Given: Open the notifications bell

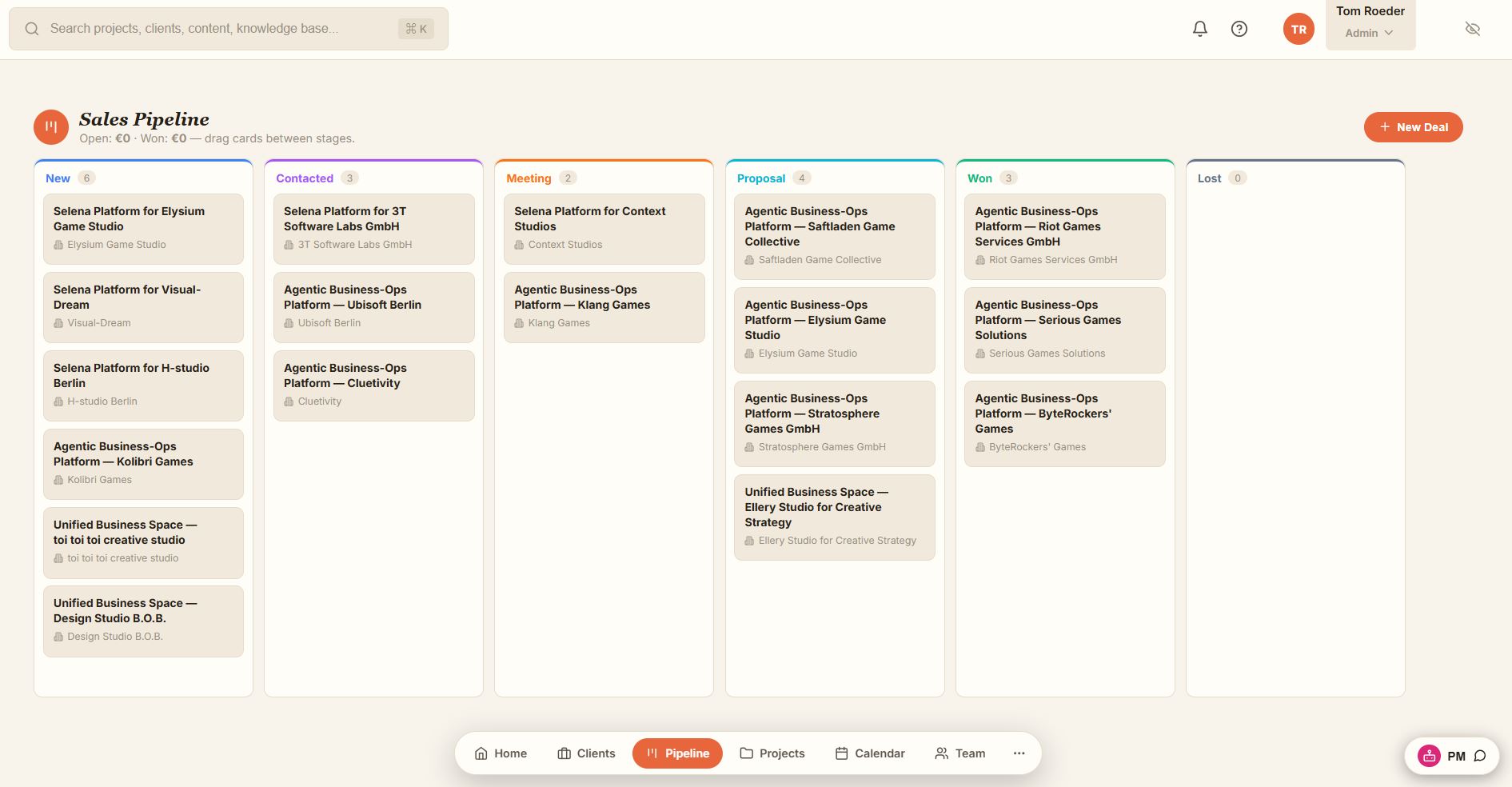Looking at the screenshot, I should 1199,29.
